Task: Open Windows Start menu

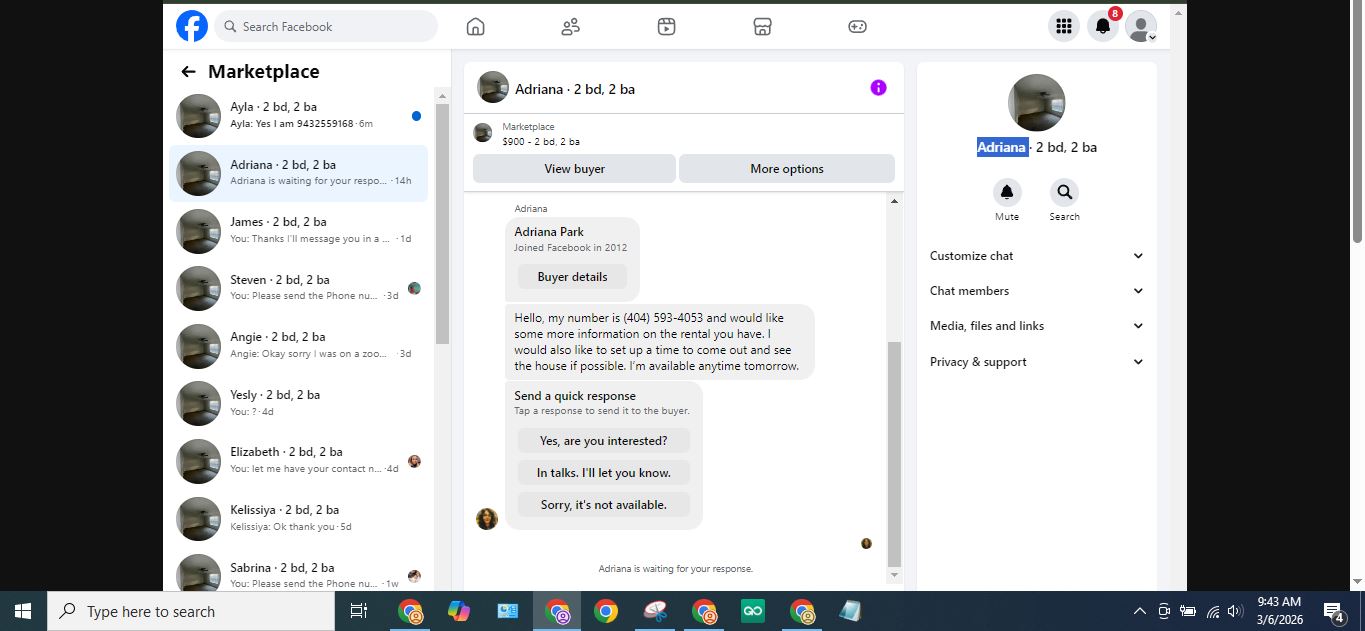Action: 23,611
